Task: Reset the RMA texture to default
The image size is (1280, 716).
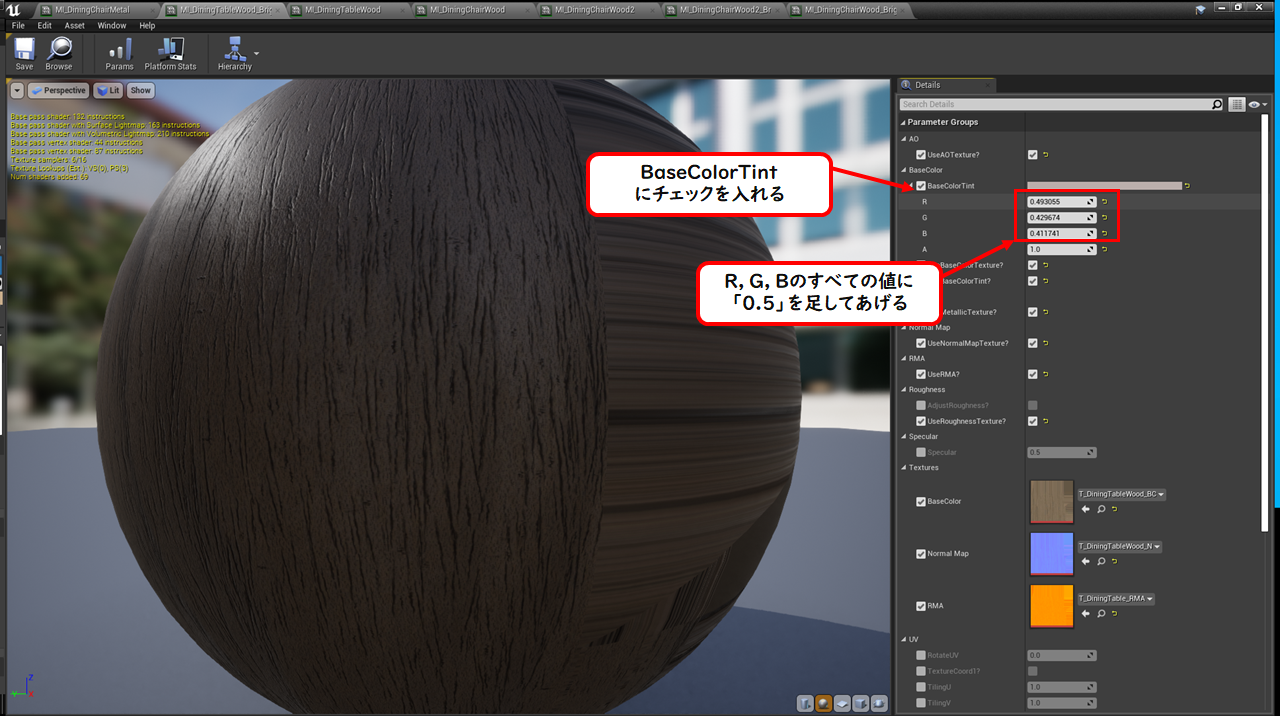Action: tap(1116, 613)
